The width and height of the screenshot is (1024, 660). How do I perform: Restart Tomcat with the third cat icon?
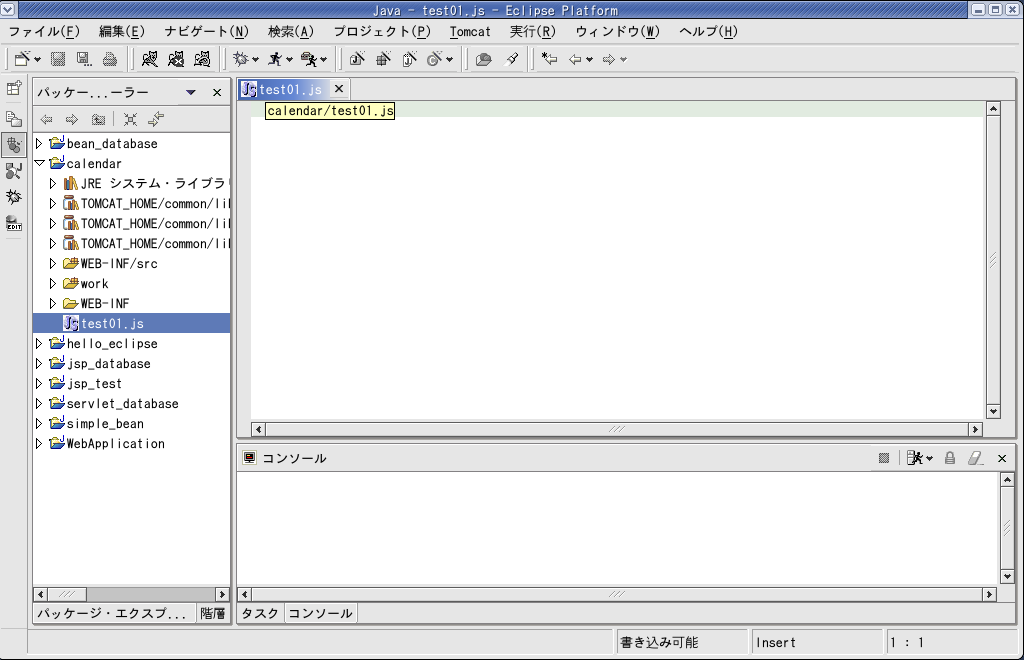tap(202, 59)
